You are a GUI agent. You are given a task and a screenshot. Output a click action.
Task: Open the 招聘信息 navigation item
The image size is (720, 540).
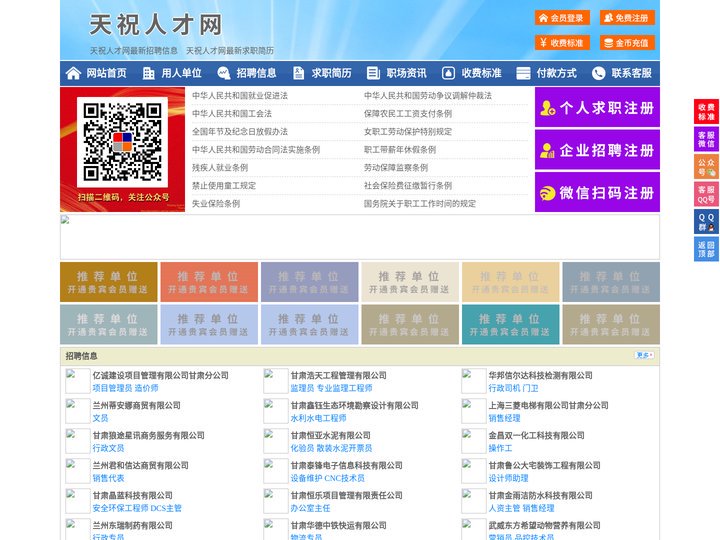256,73
